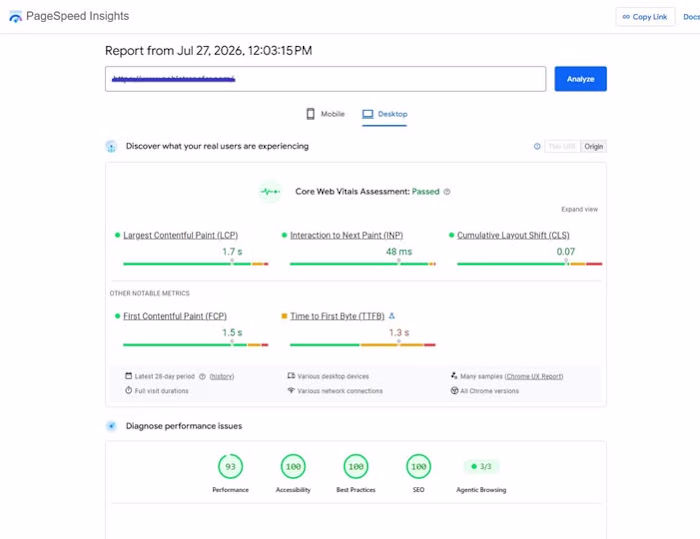Open Largest Contentful Paint (LCP) link

(180, 235)
